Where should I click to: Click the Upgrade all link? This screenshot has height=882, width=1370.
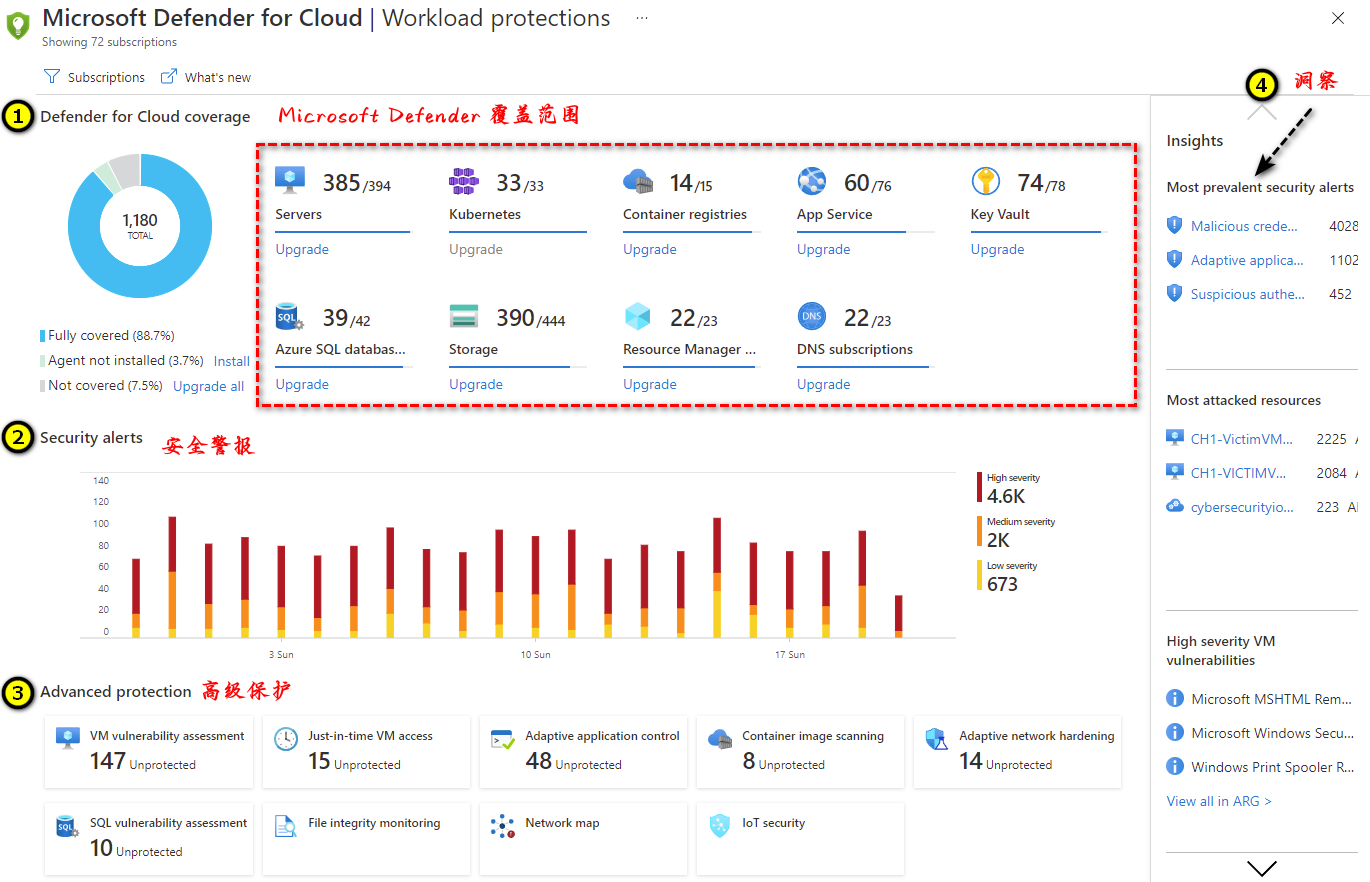tap(208, 386)
